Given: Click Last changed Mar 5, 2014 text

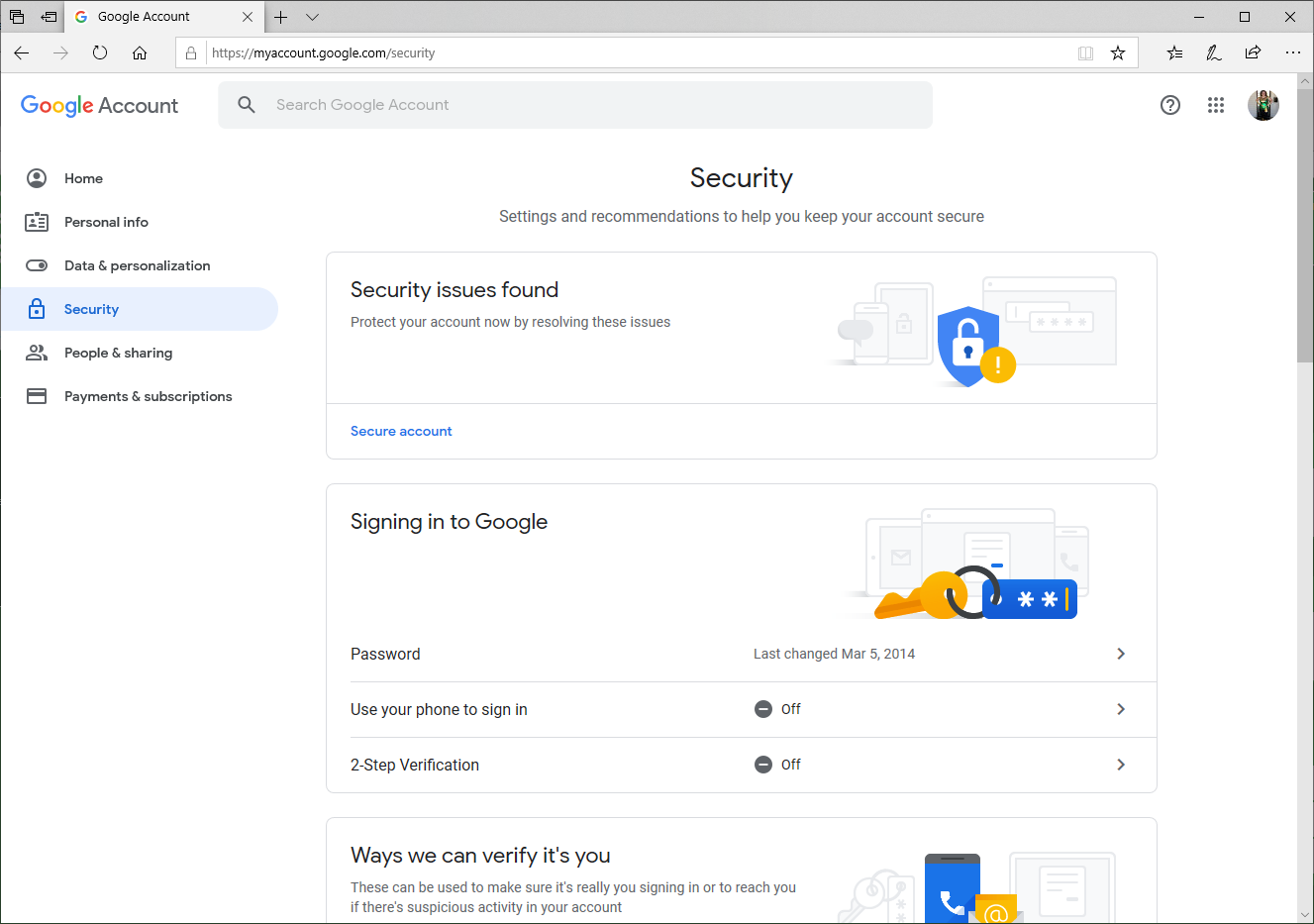Looking at the screenshot, I should 834,654.
